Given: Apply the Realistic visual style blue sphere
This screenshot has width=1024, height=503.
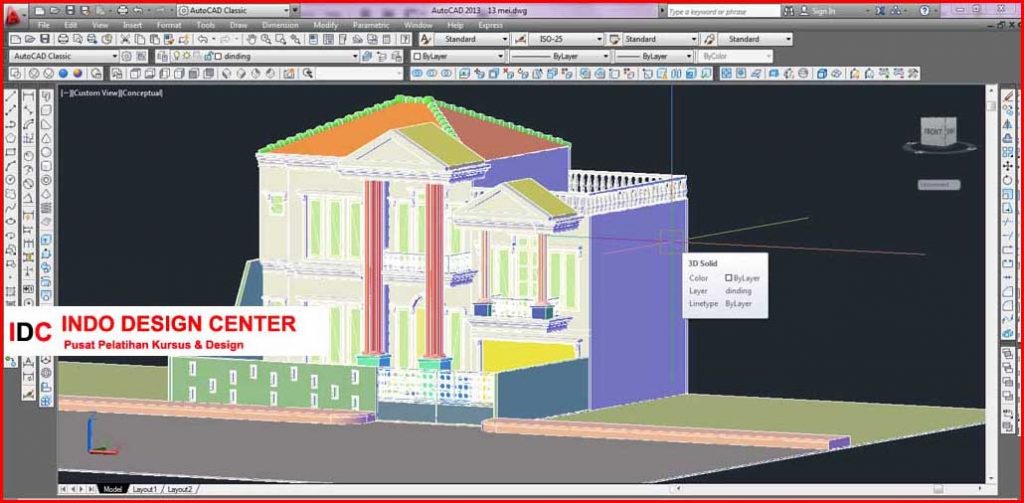Looking at the screenshot, I should [x=63, y=74].
